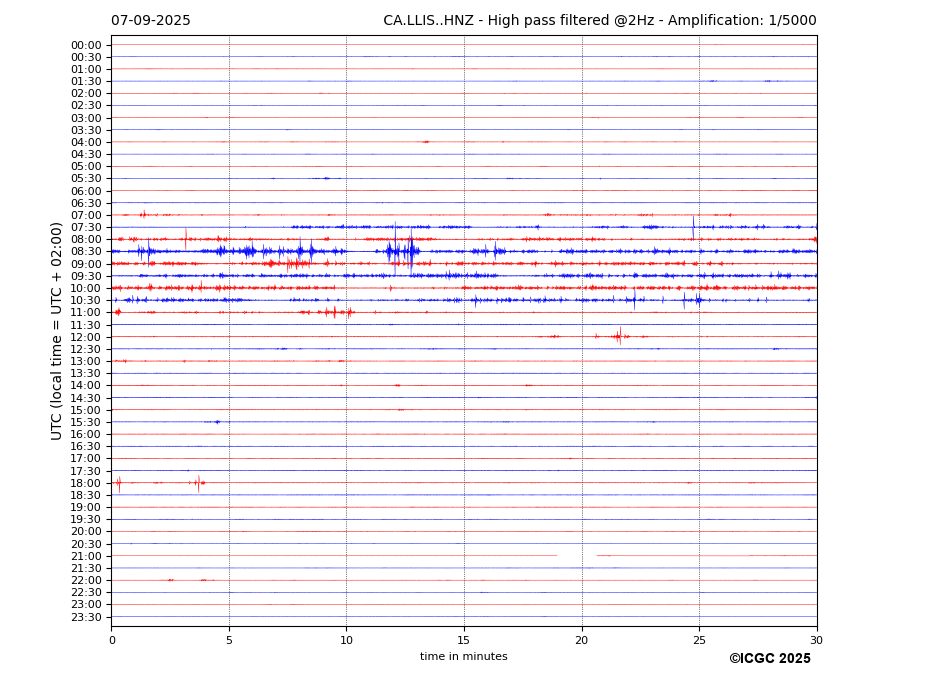Select the 13:00 time row label
Image resolution: width=927 pixels, height=696 pixels.
click(x=86, y=361)
